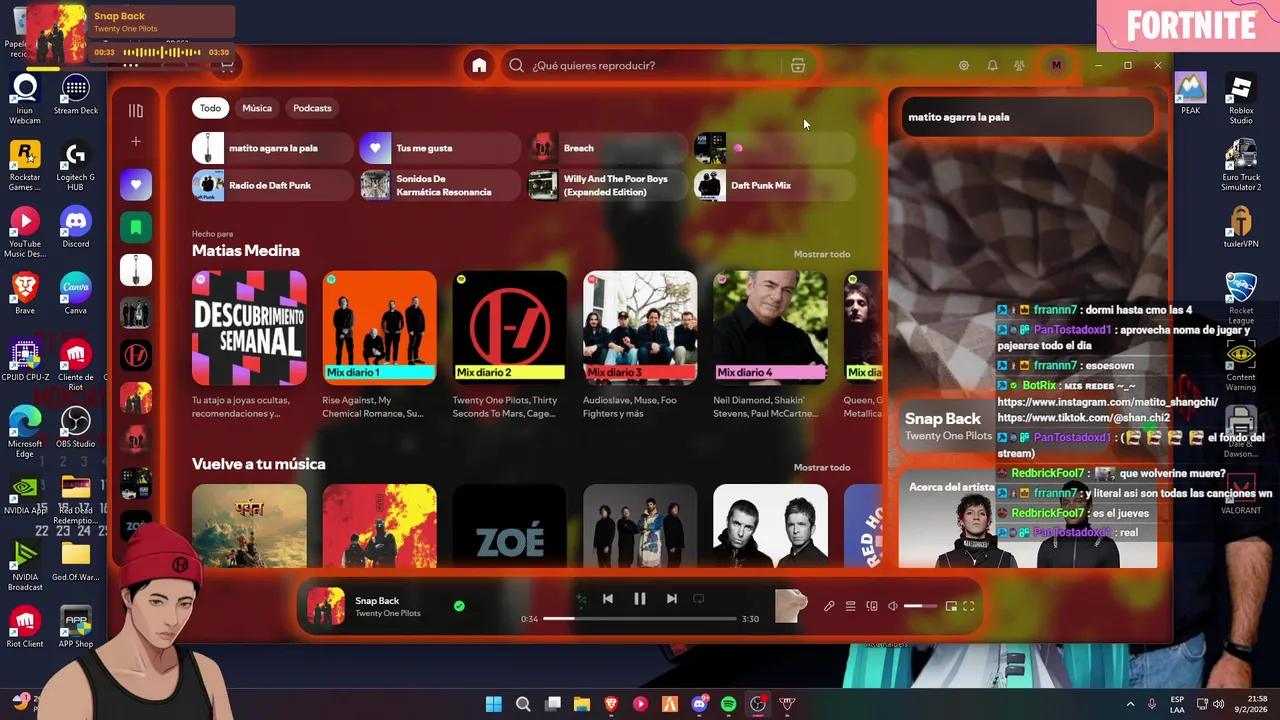Screen dimensions: 1280x720
Task: Open the settings gear icon in top bar
Action: 964,65
